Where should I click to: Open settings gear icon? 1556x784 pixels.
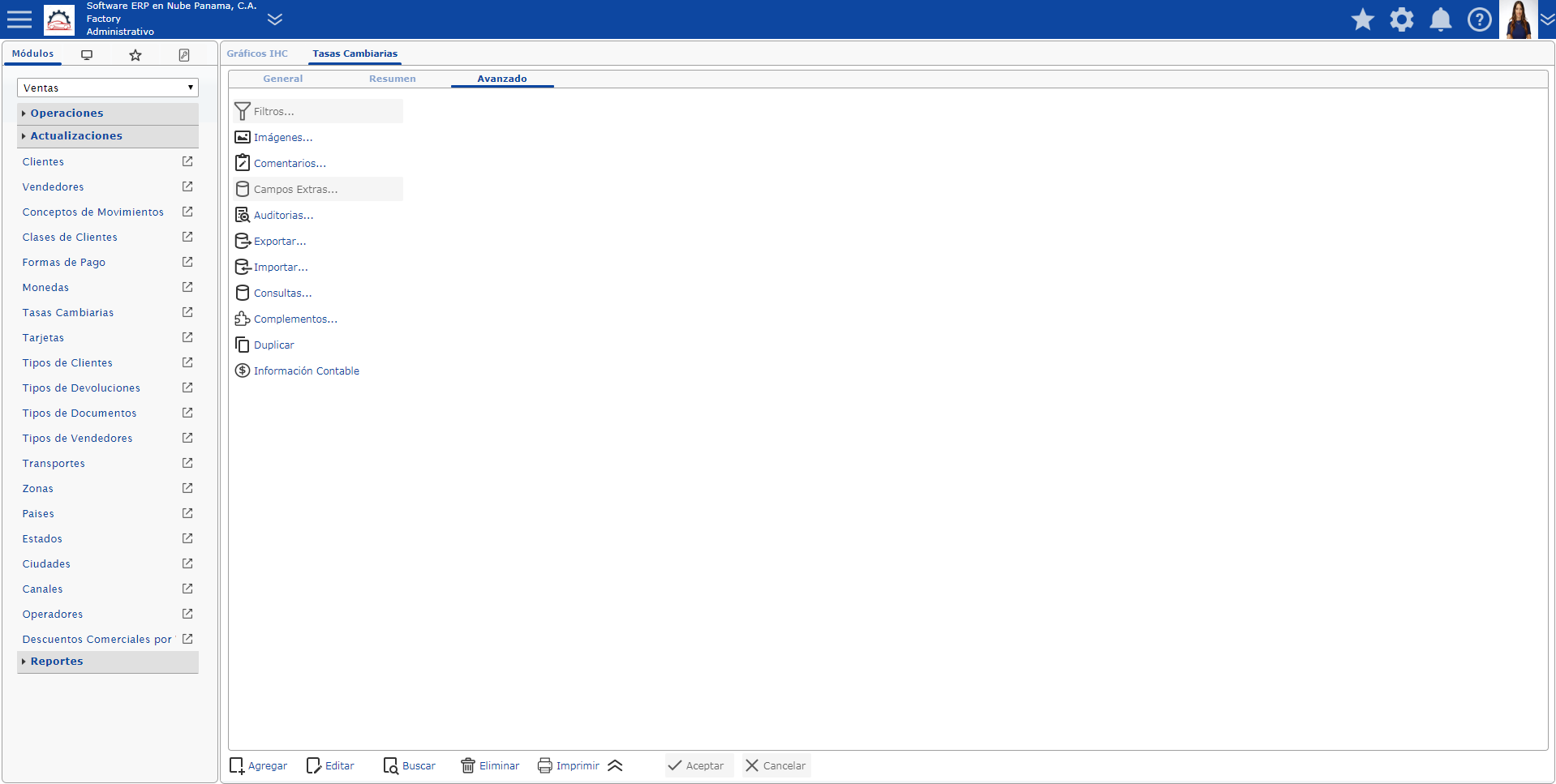pos(1402,19)
